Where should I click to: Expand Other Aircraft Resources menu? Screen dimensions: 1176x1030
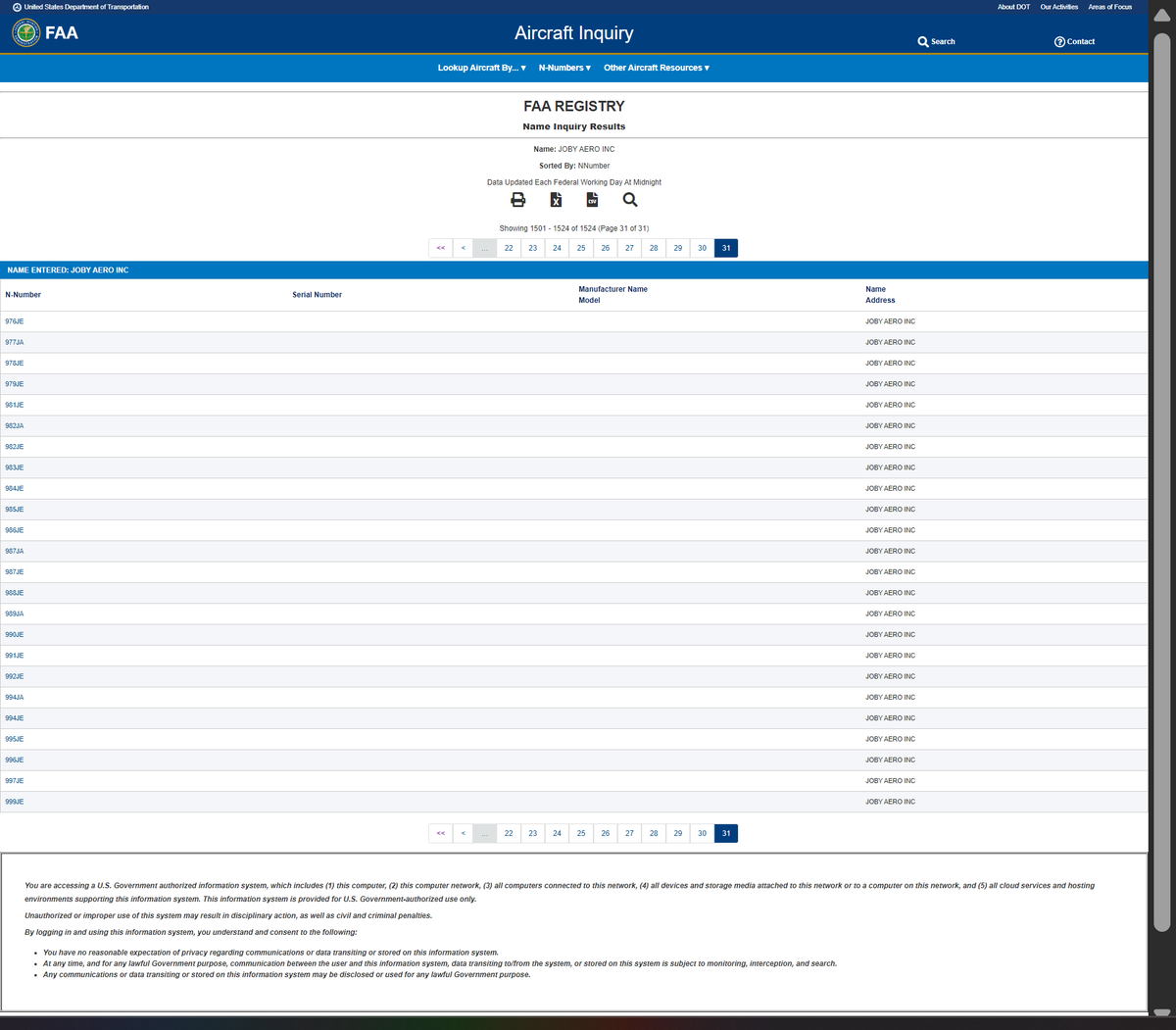point(657,68)
